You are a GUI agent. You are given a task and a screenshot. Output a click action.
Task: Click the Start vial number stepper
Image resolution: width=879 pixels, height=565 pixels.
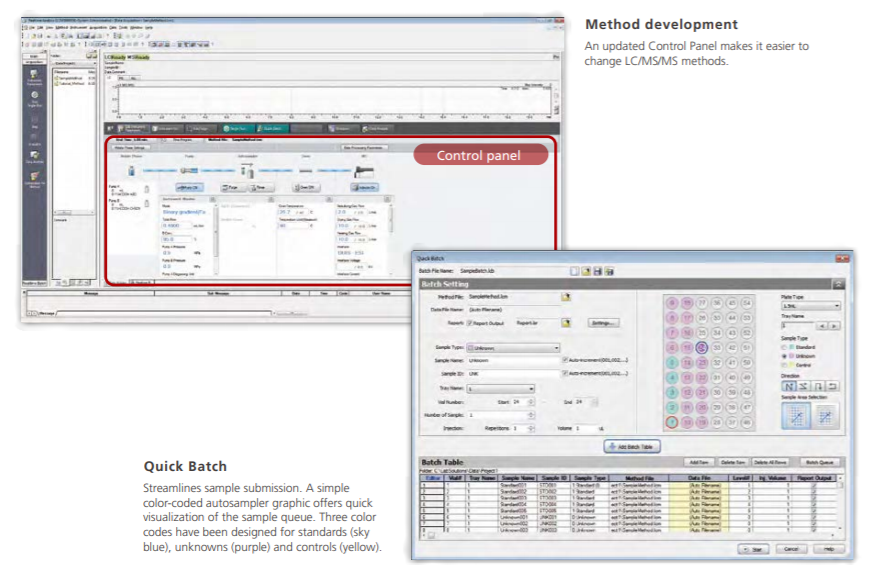pyautogui.click(x=531, y=402)
